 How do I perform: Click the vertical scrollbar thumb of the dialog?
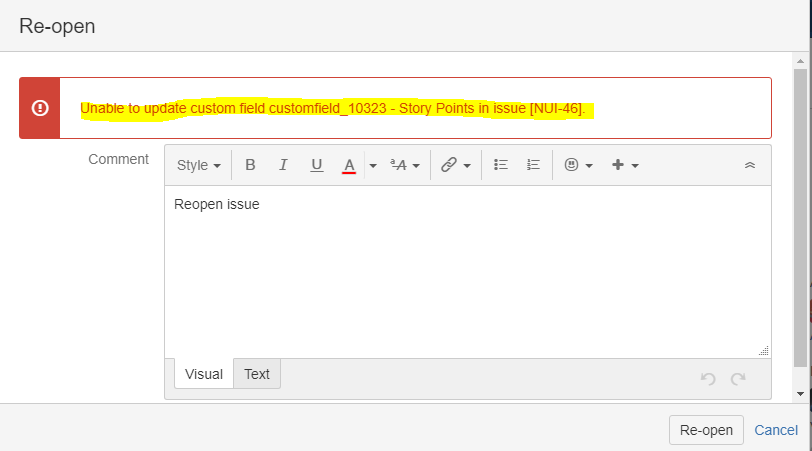click(x=801, y=217)
